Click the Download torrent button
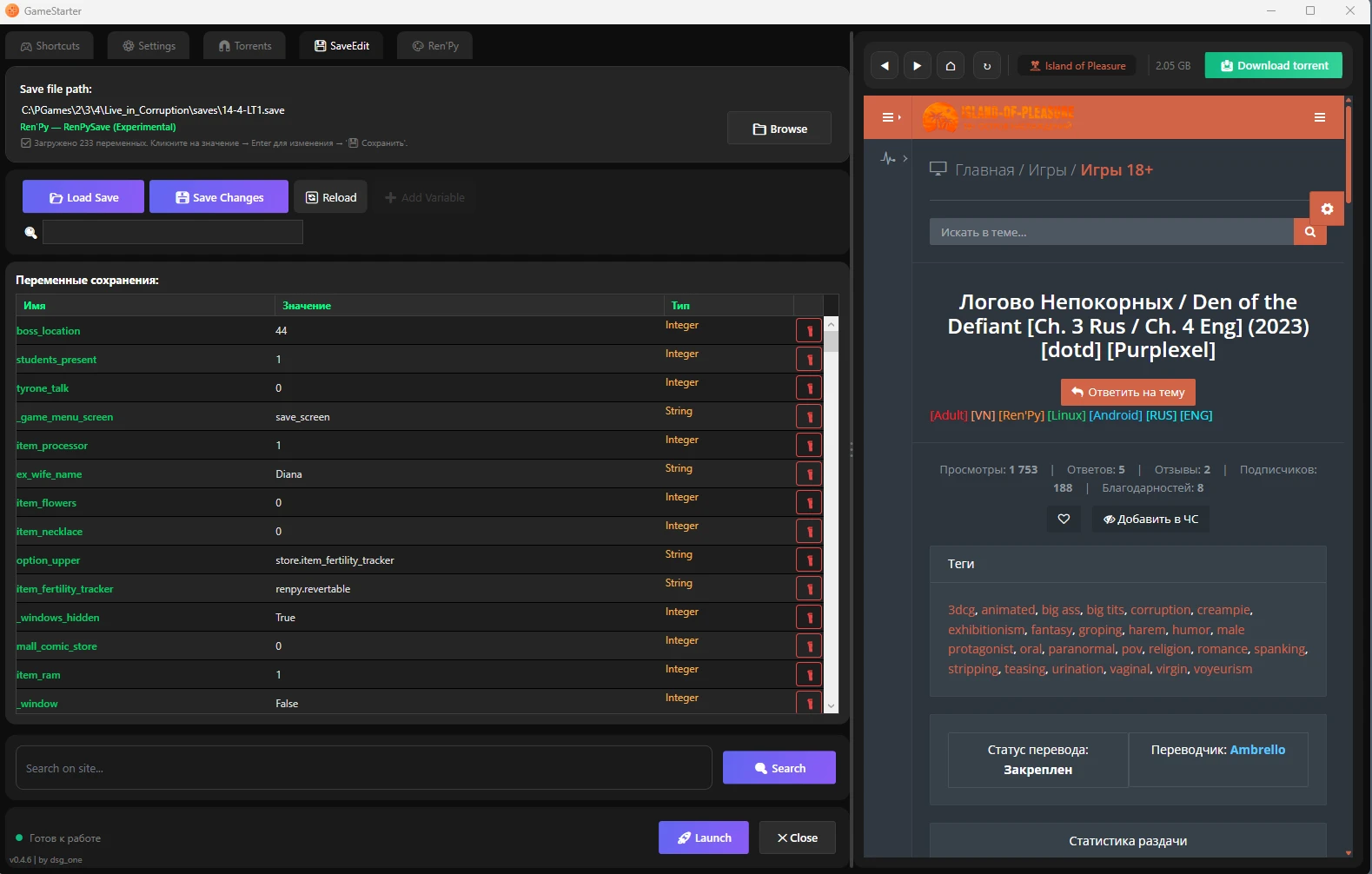The width and height of the screenshot is (1372, 874). [1273, 66]
